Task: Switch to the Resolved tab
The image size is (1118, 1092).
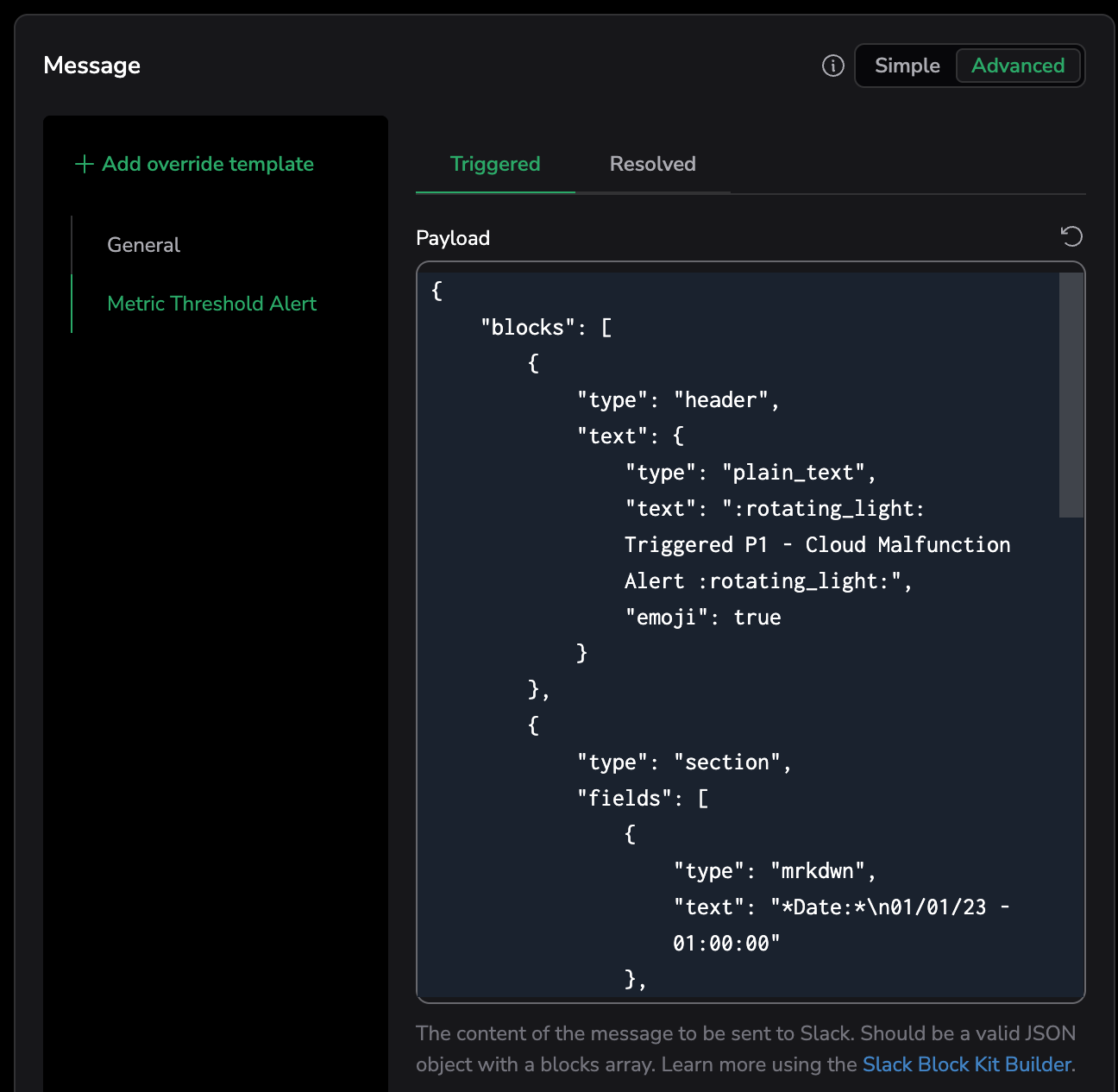Action: point(652,164)
